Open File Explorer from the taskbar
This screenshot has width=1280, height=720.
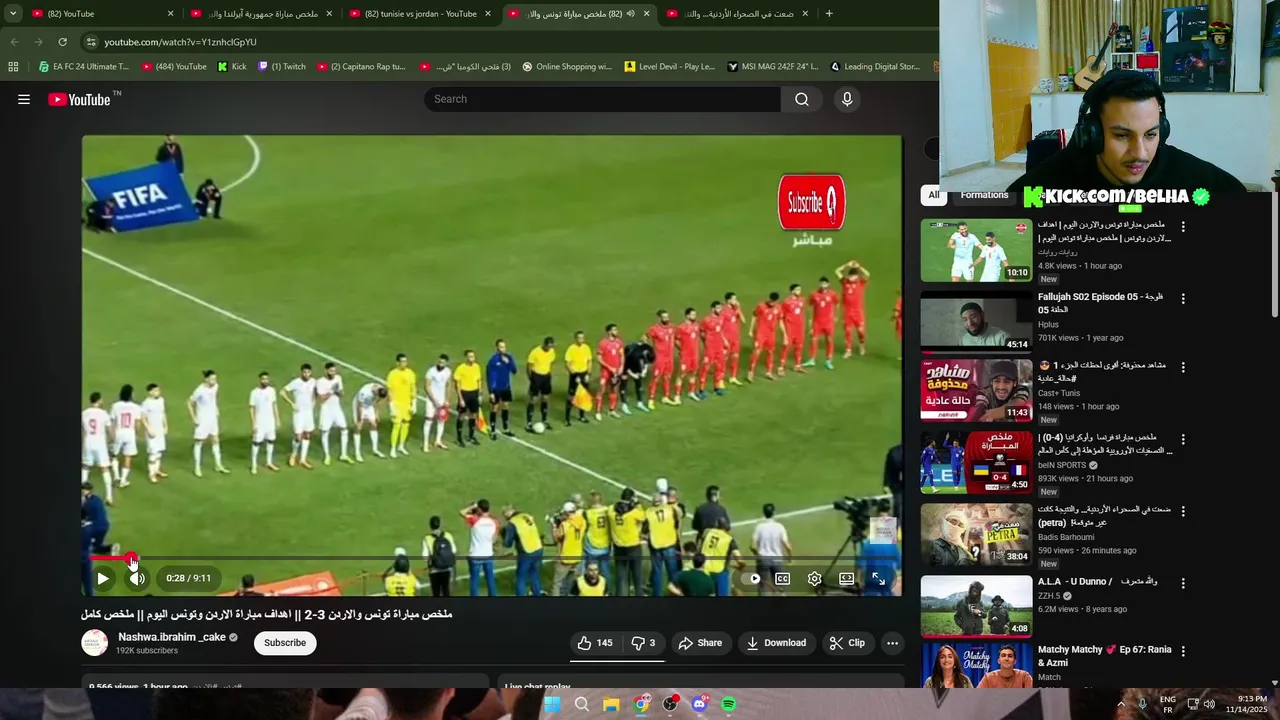pos(611,704)
